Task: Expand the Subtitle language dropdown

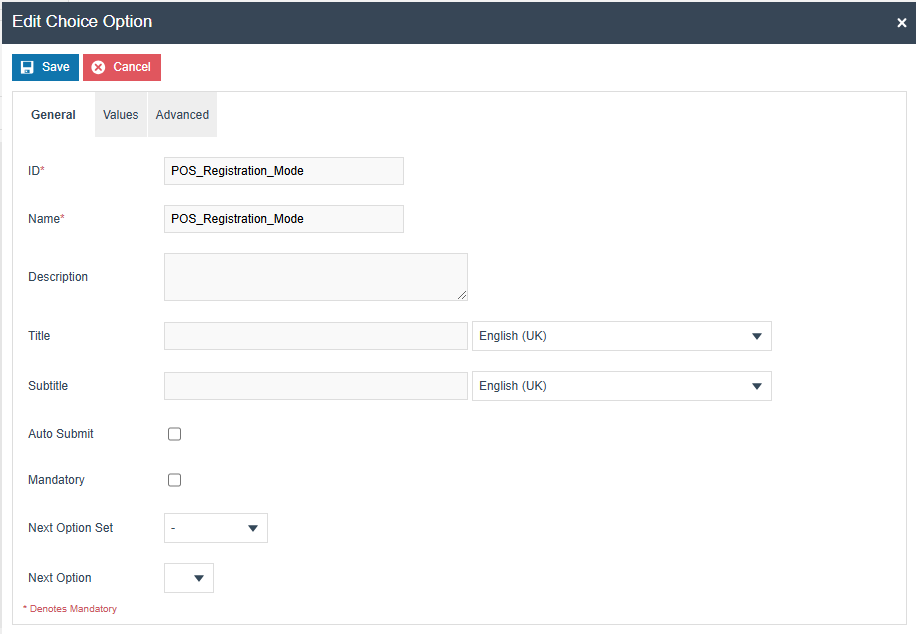Action: [621, 386]
